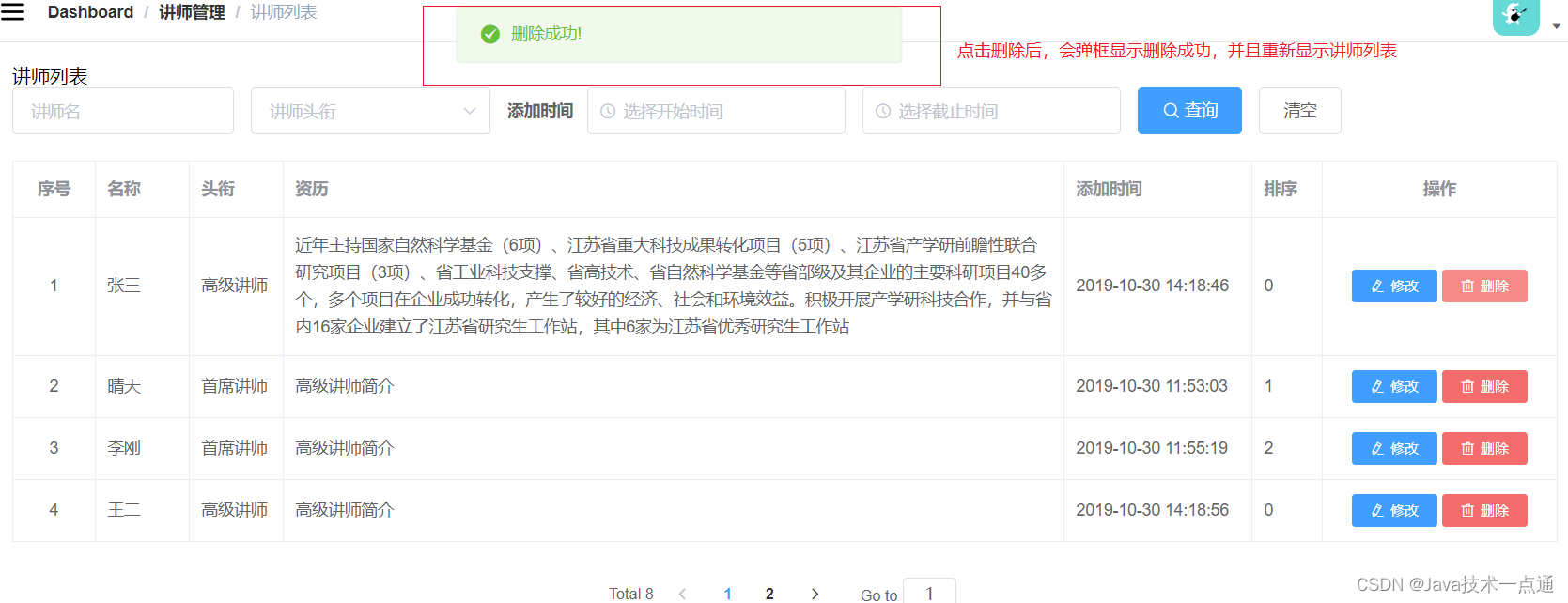Click the 序号 column header
Viewport: 1568px width, 603px height.
click(54, 189)
